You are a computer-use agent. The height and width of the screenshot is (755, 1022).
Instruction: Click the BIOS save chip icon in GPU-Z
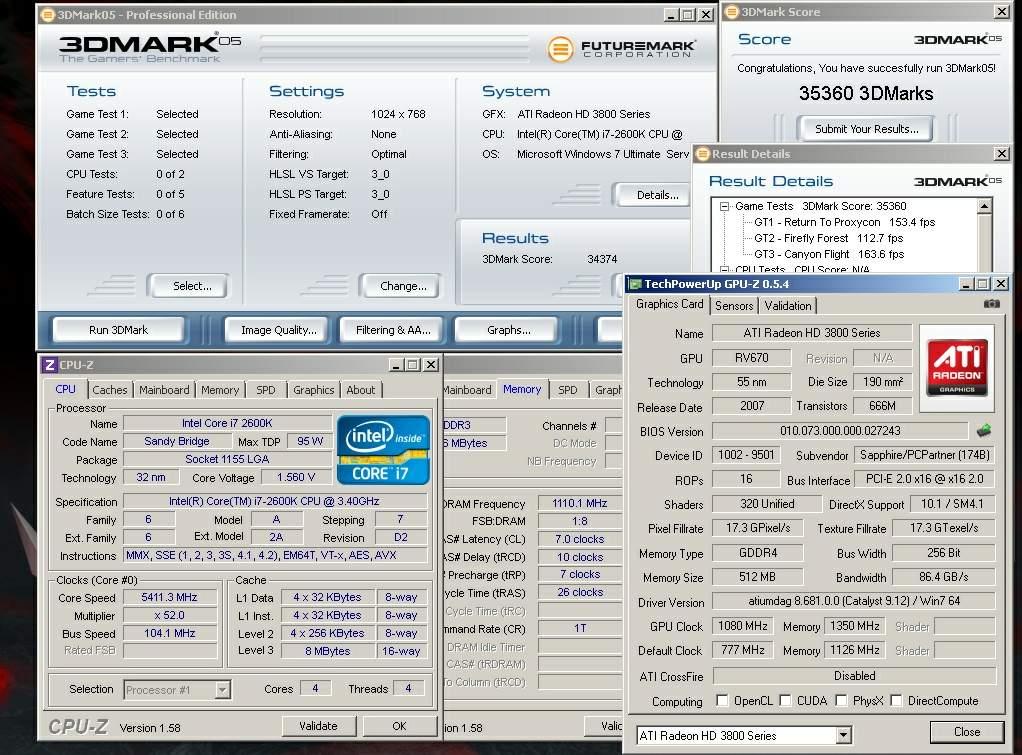point(984,430)
